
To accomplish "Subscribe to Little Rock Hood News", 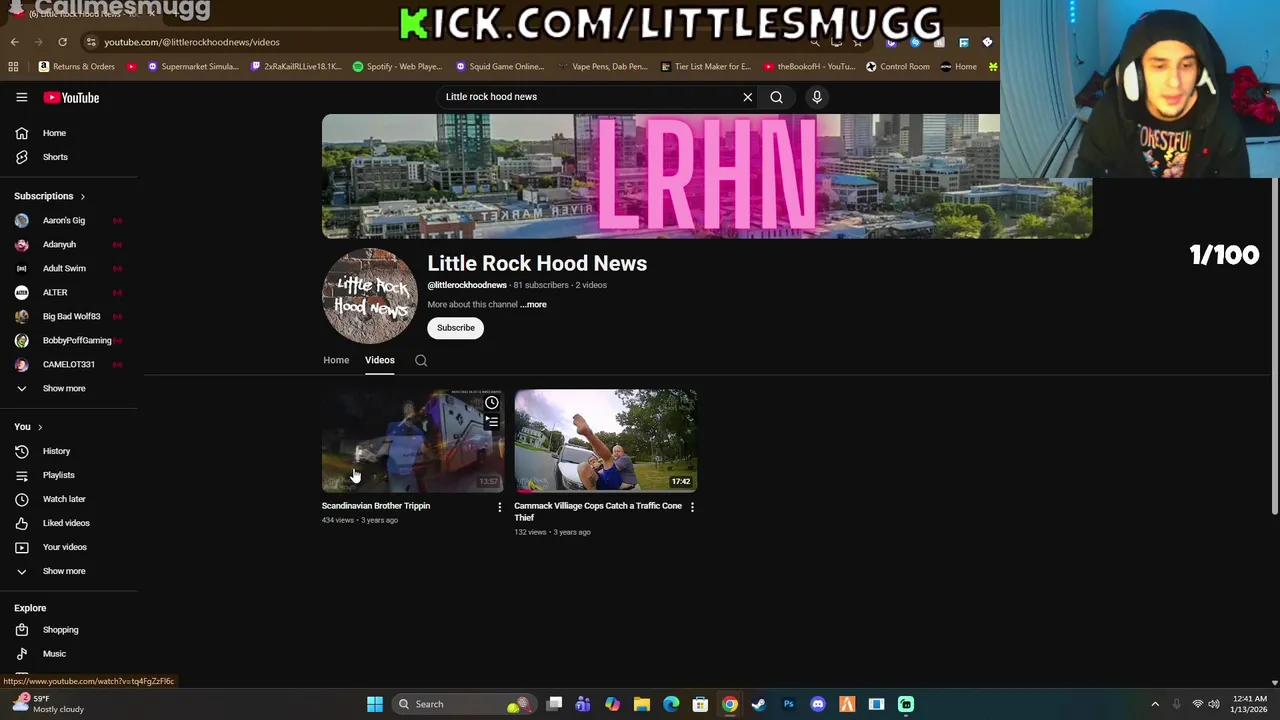I will pos(455,328).
